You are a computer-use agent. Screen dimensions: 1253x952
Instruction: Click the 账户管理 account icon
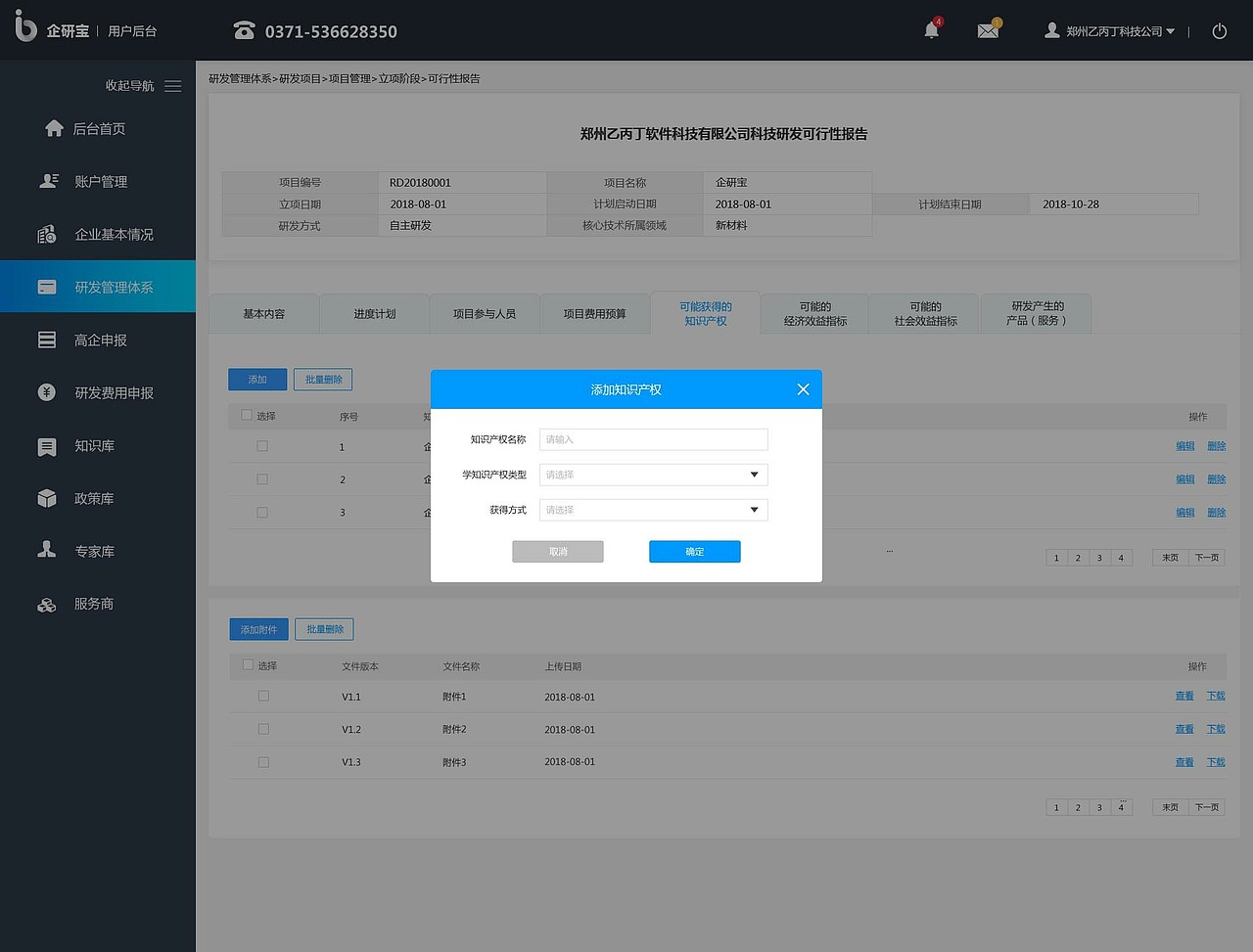coord(49,181)
